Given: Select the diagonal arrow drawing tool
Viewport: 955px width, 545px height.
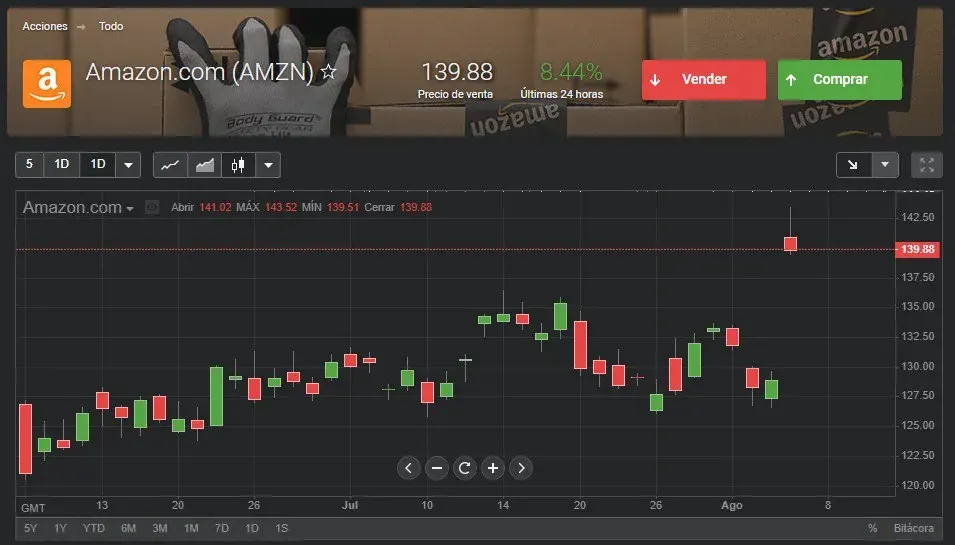Looking at the screenshot, I should click(x=853, y=164).
